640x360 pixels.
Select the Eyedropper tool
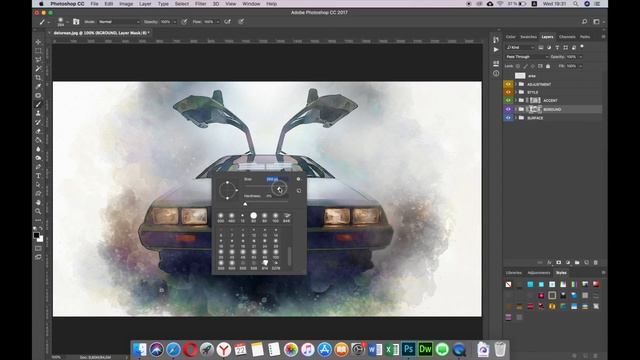[38, 87]
